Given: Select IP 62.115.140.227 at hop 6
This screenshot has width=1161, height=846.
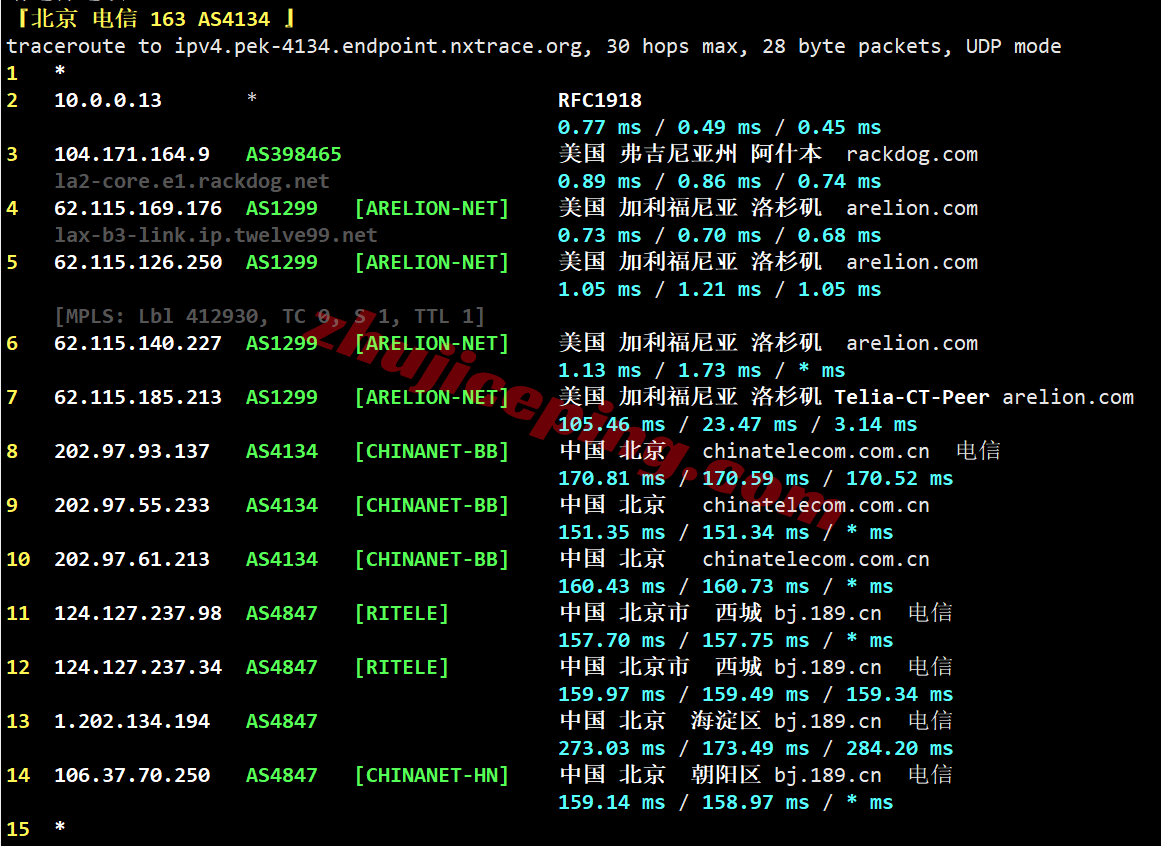Looking at the screenshot, I should (x=138, y=343).
